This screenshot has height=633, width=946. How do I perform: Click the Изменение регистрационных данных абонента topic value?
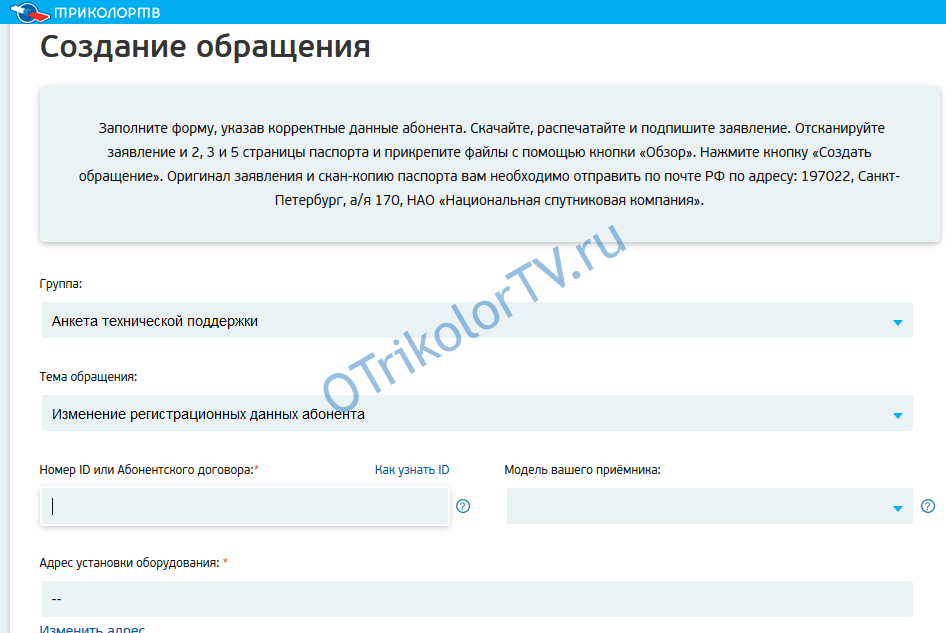tap(208, 414)
